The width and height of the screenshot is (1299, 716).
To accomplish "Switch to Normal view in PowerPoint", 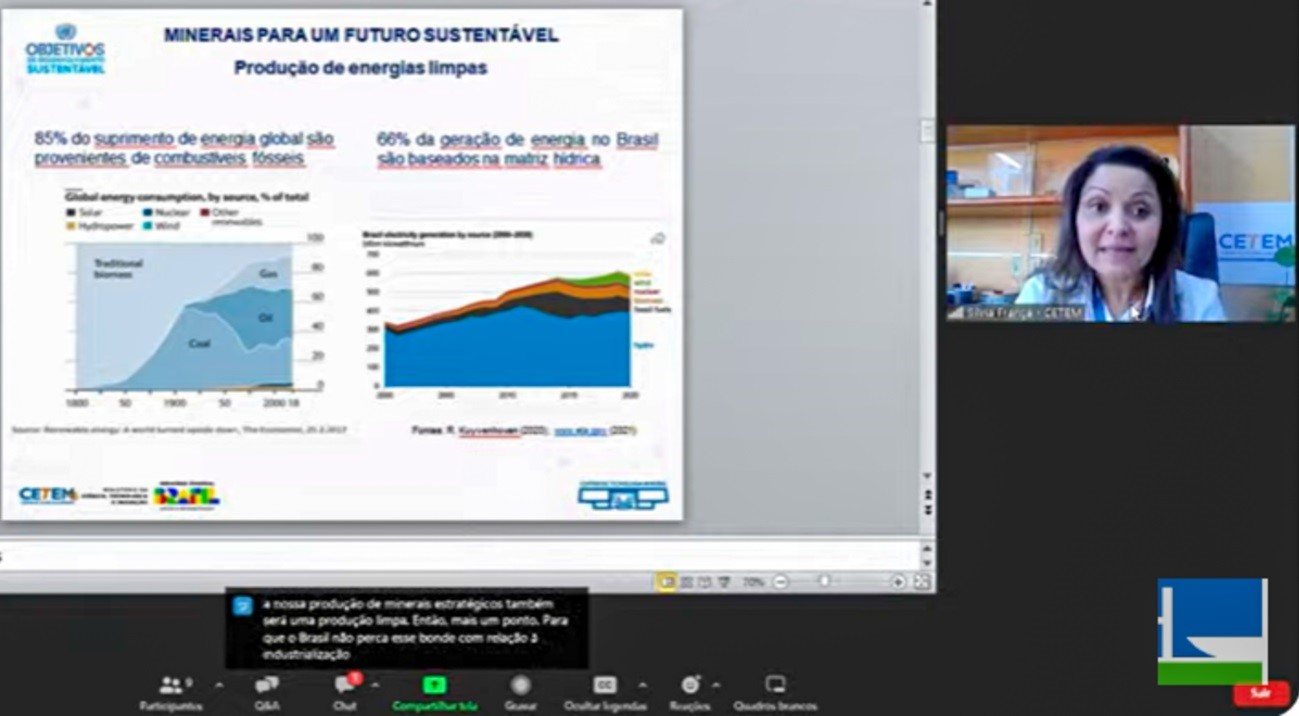I will (666, 582).
